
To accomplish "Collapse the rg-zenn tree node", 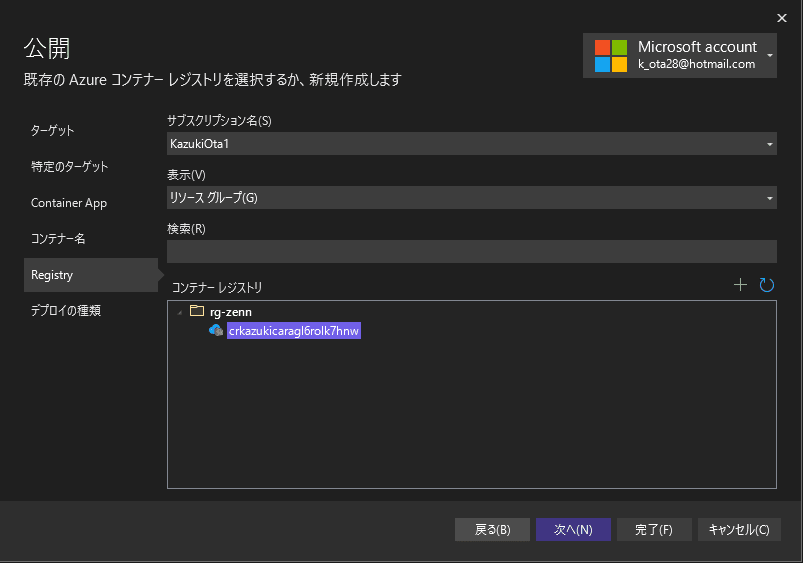I will pos(180,312).
